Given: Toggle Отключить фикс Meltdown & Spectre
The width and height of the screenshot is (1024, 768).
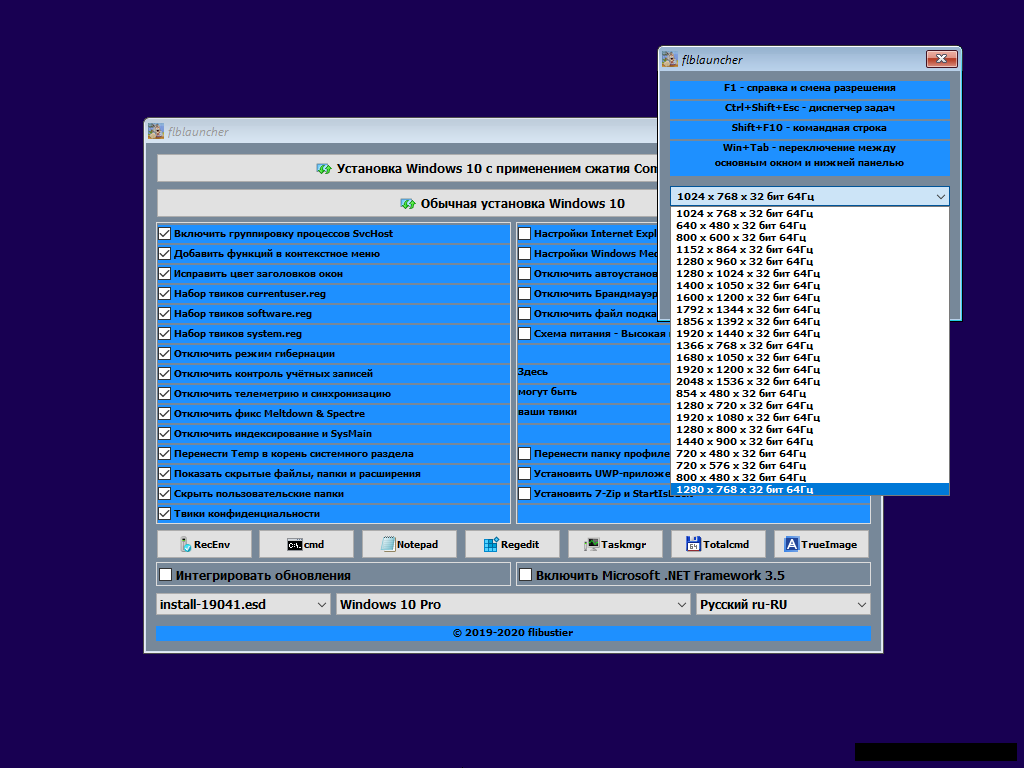Looking at the screenshot, I should [165, 414].
